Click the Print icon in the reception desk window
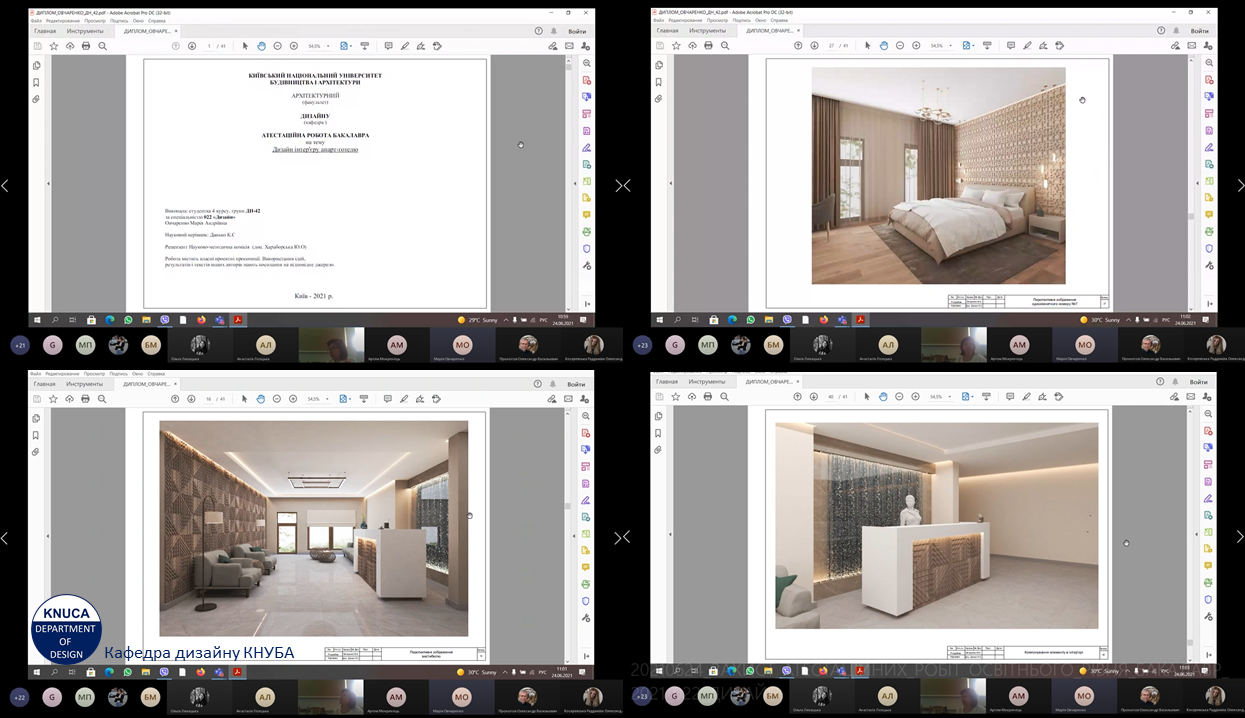Screen dimensions: 1245x718 pyautogui.click(x=709, y=397)
